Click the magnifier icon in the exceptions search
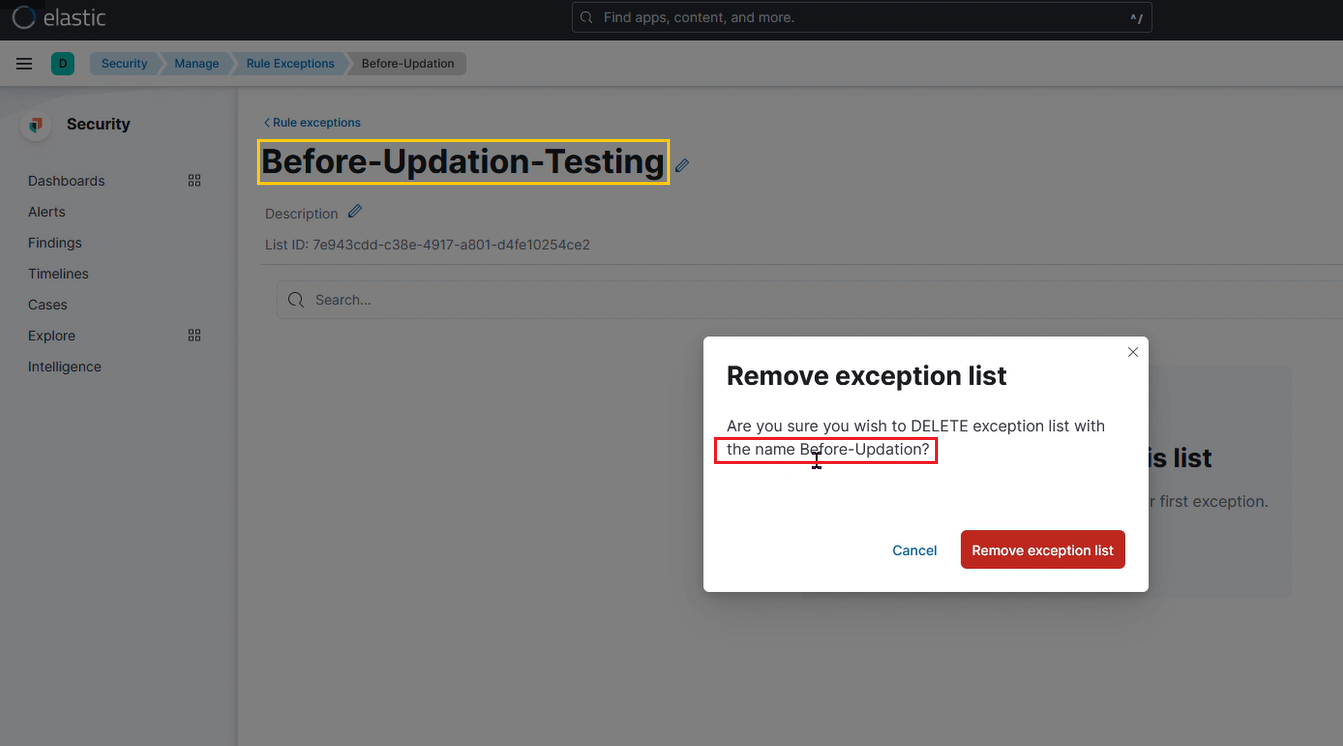 coord(296,299)
